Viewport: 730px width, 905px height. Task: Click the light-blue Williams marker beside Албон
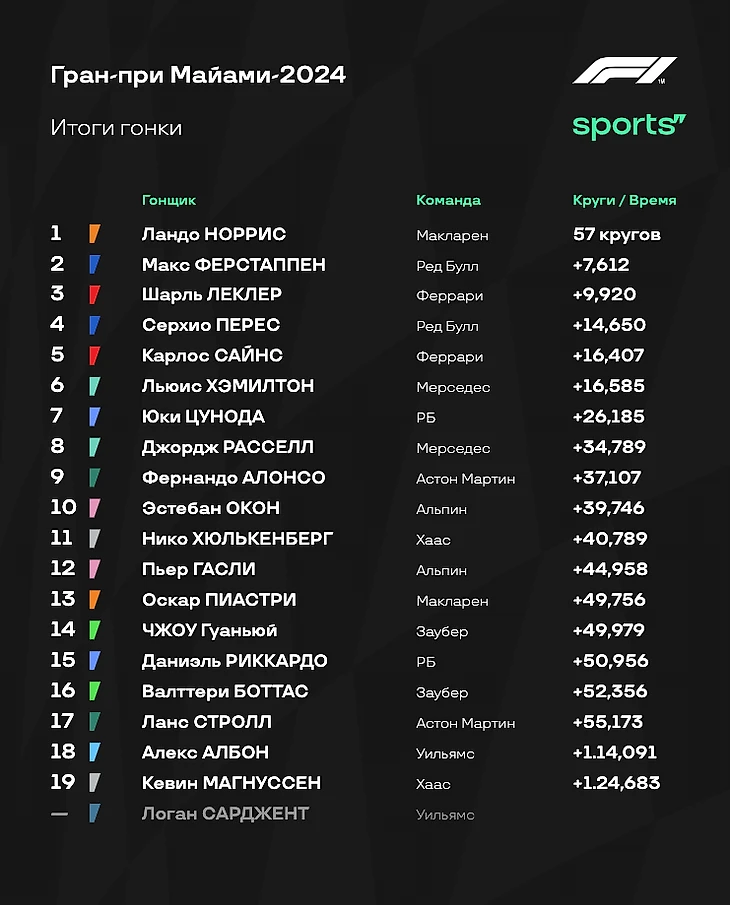coord(94,752)
